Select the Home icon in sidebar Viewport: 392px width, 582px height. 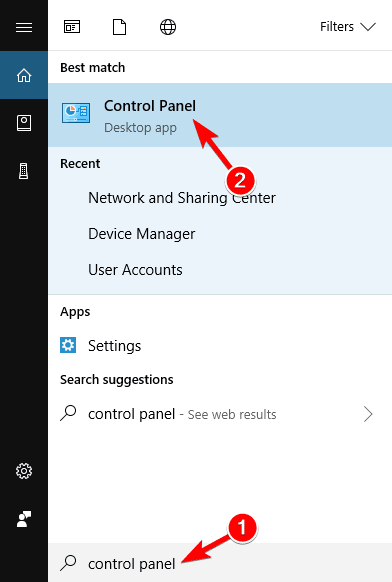(24, 75)
